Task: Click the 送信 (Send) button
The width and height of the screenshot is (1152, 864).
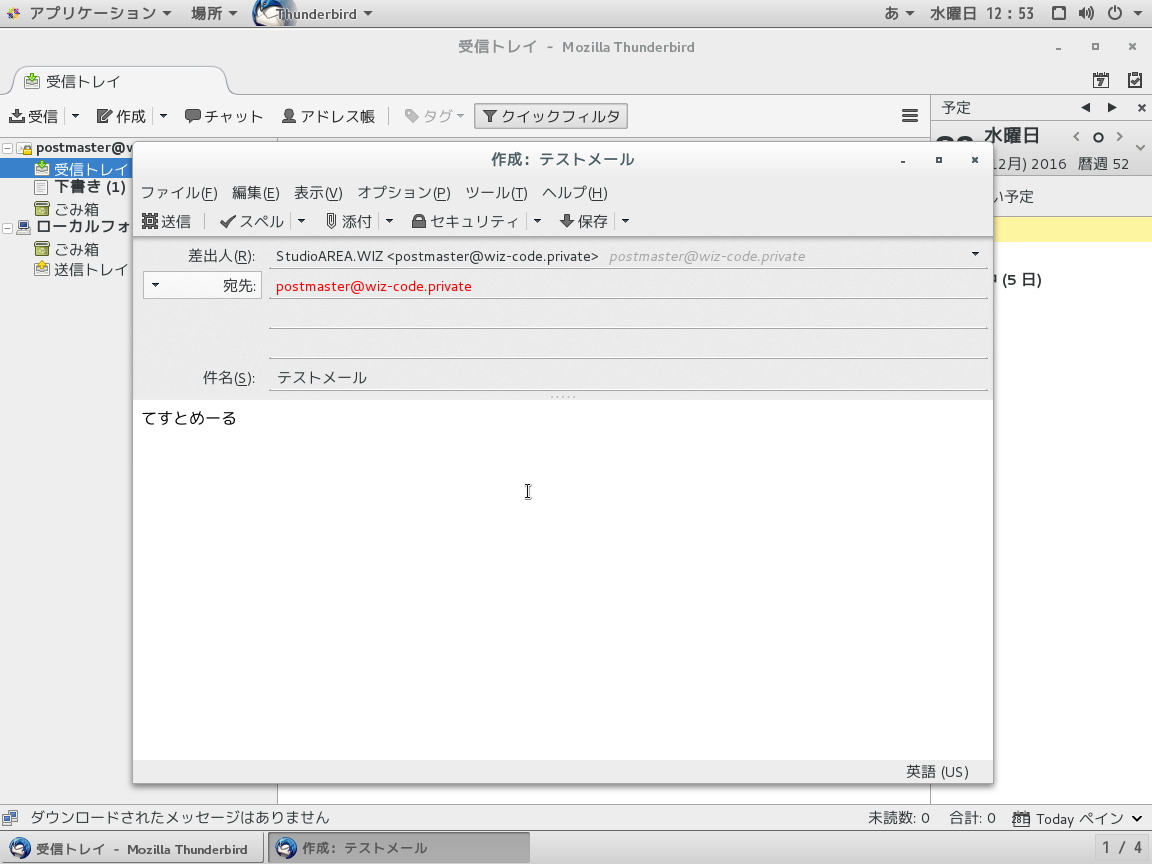Action: (167, 221)
